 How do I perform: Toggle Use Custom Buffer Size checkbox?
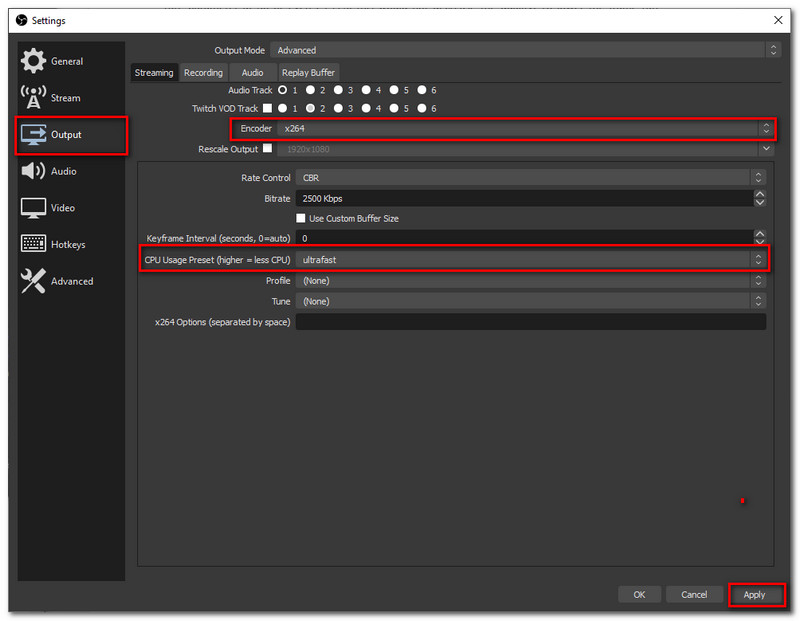[x=301, y=218]
